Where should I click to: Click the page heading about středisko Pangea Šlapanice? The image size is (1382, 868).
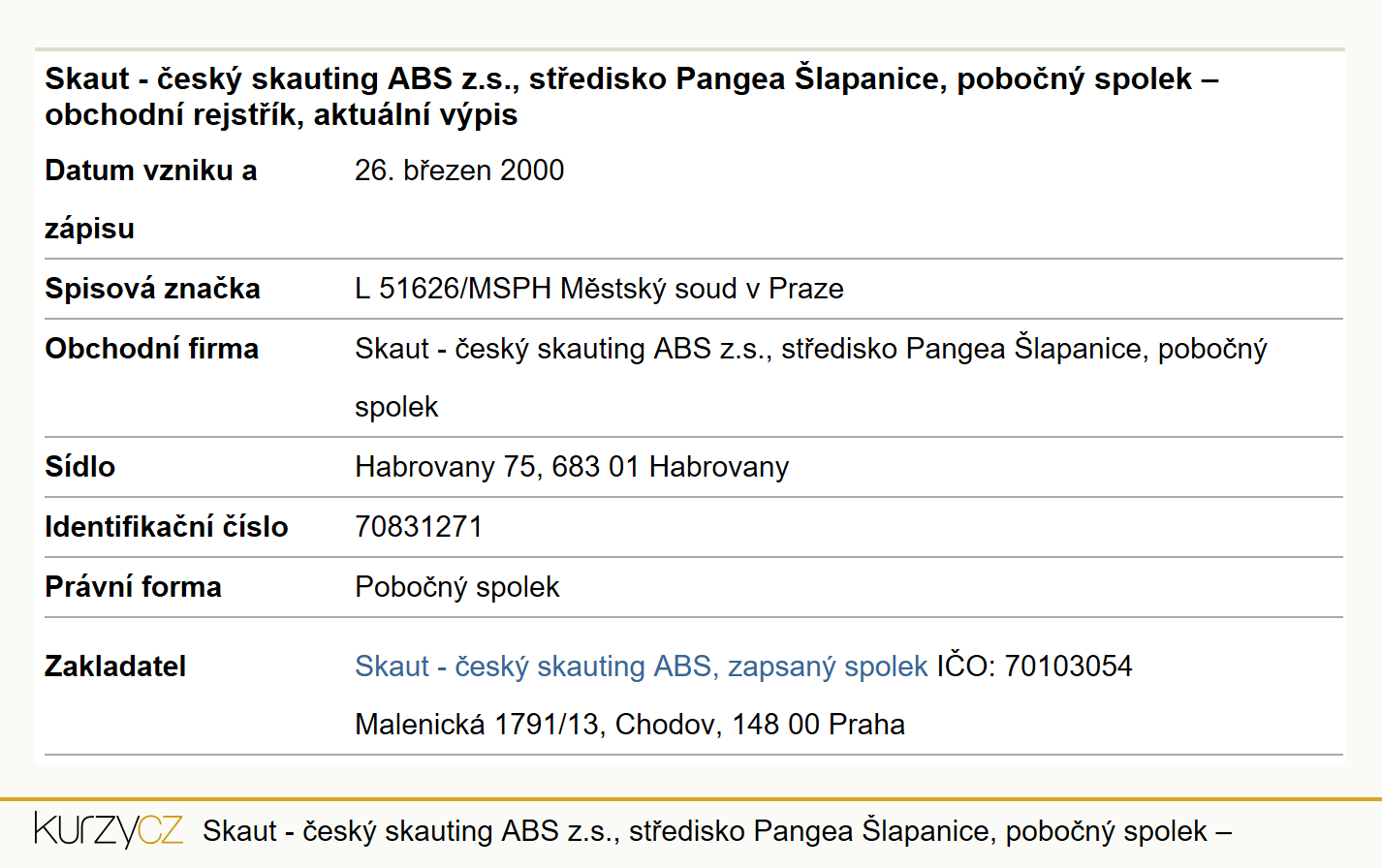[x=631, y=96]
